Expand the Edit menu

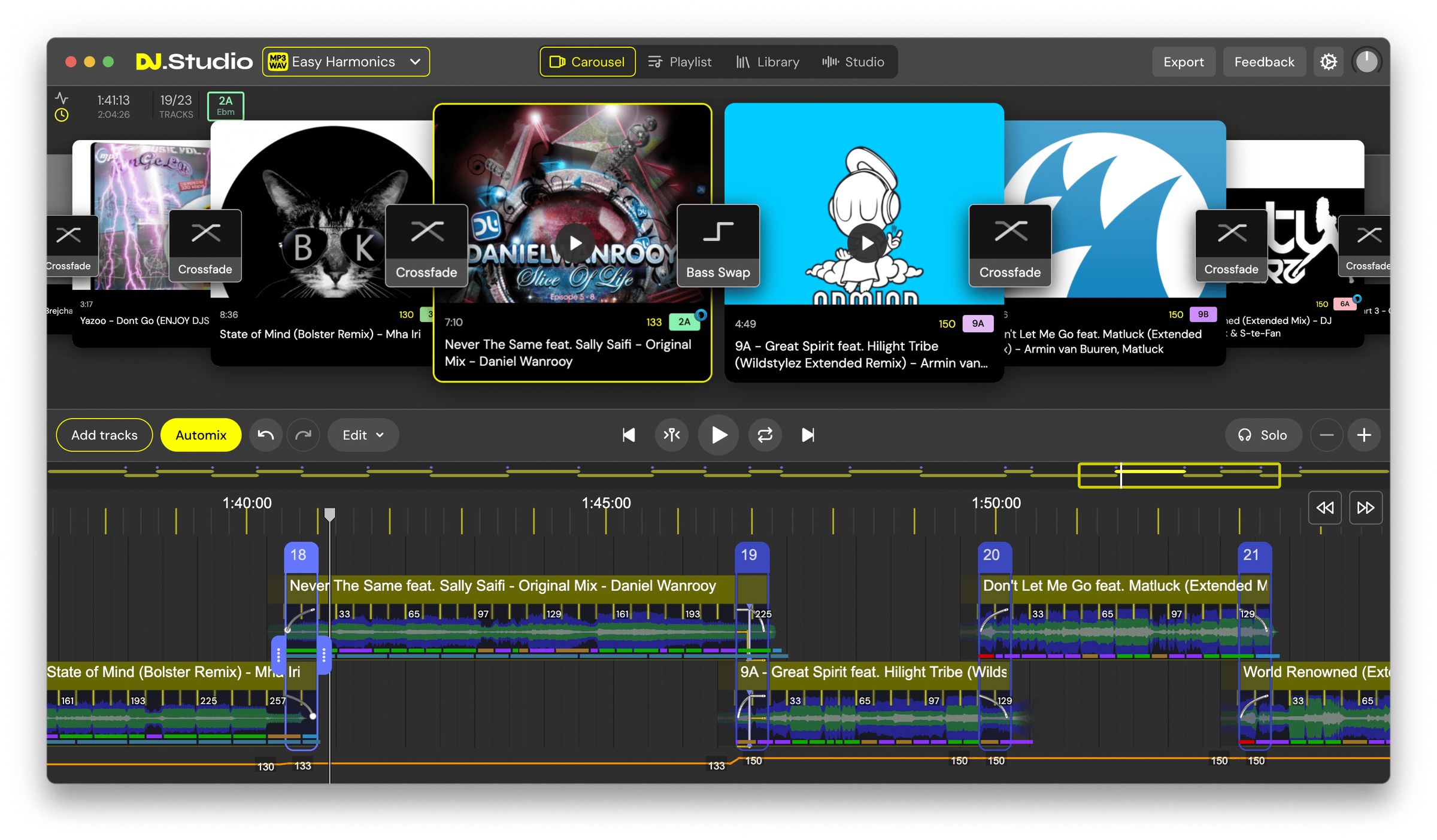363,435
